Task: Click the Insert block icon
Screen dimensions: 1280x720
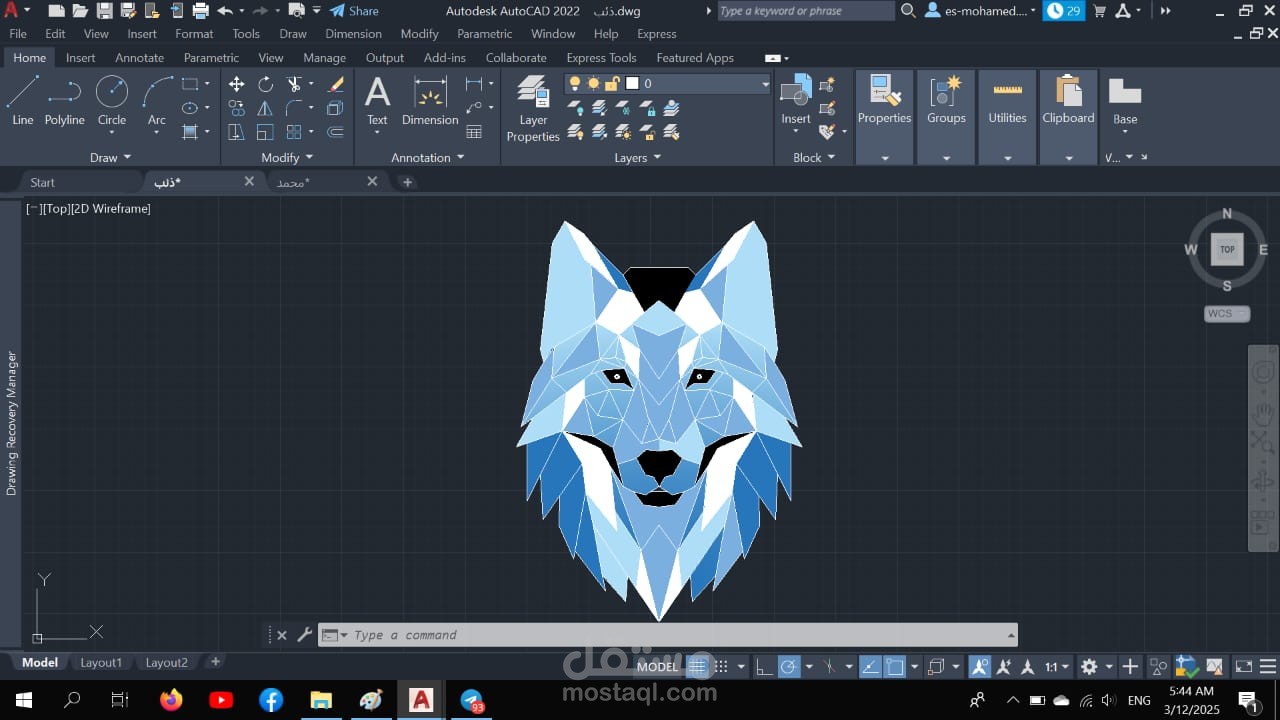Action: (x=796, y=100)
